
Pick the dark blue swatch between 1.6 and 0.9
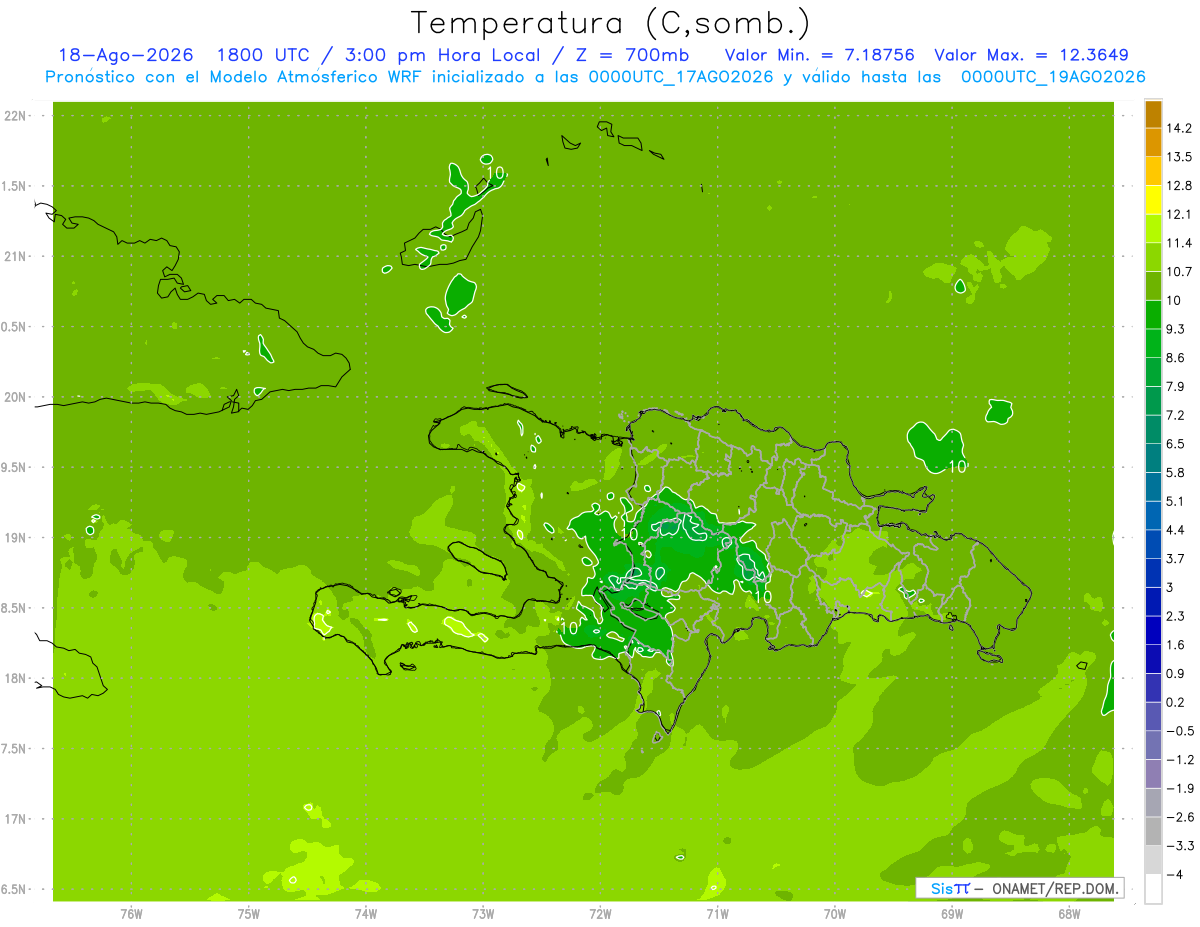click(1153, 660)
